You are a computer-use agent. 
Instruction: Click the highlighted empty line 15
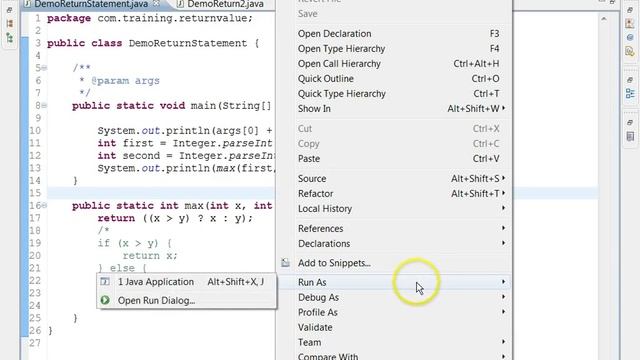161,193
